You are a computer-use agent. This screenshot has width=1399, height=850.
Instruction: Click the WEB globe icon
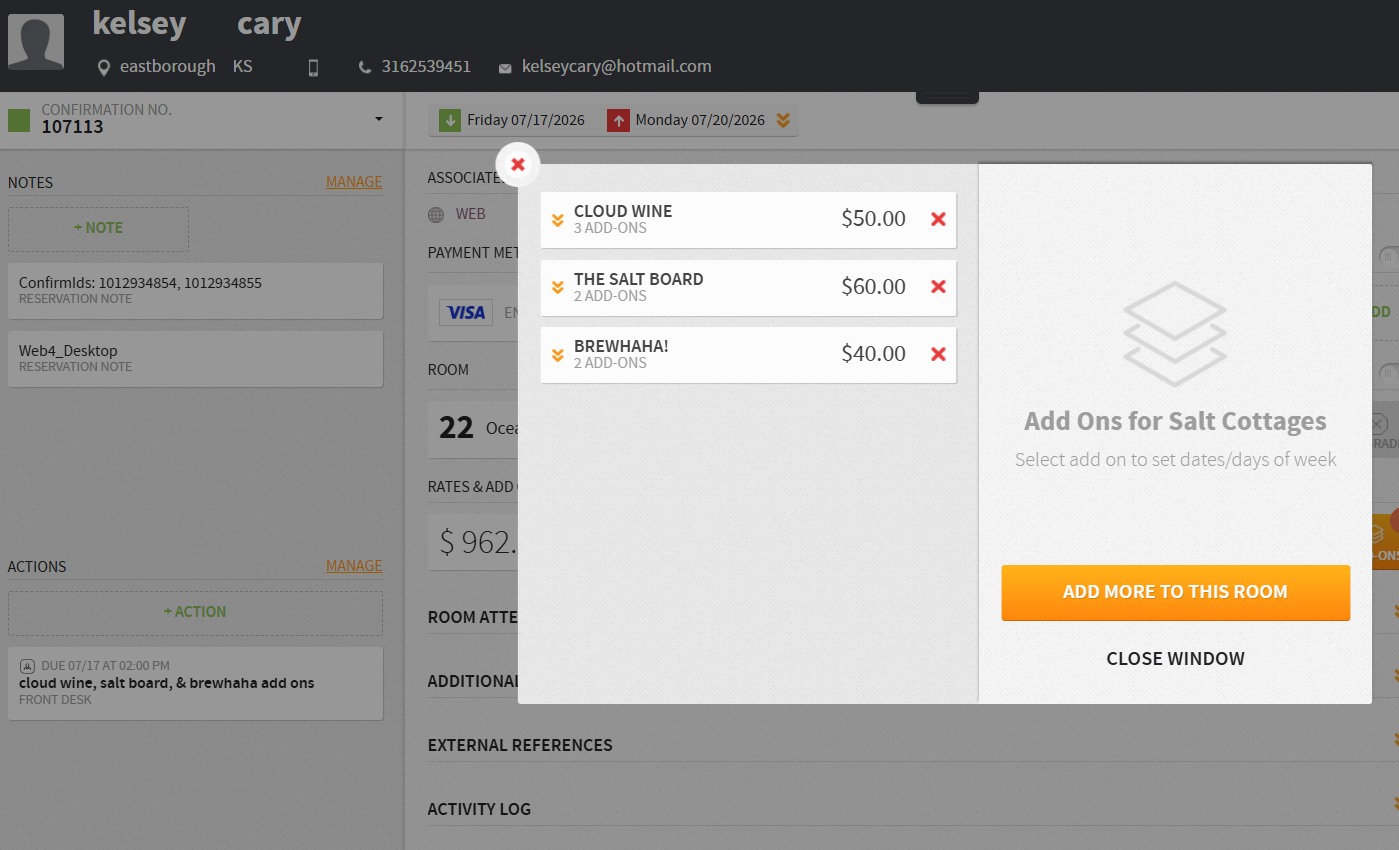436,214
